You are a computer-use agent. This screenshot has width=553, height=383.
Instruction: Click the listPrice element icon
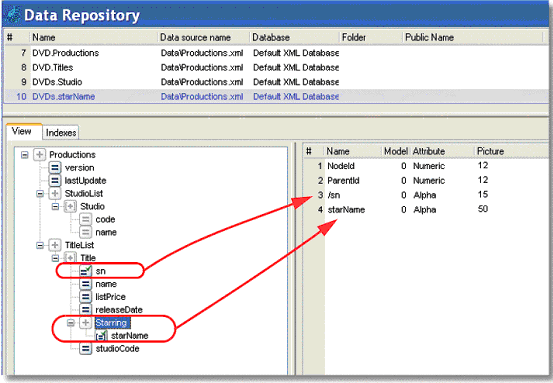coord(85,297)
